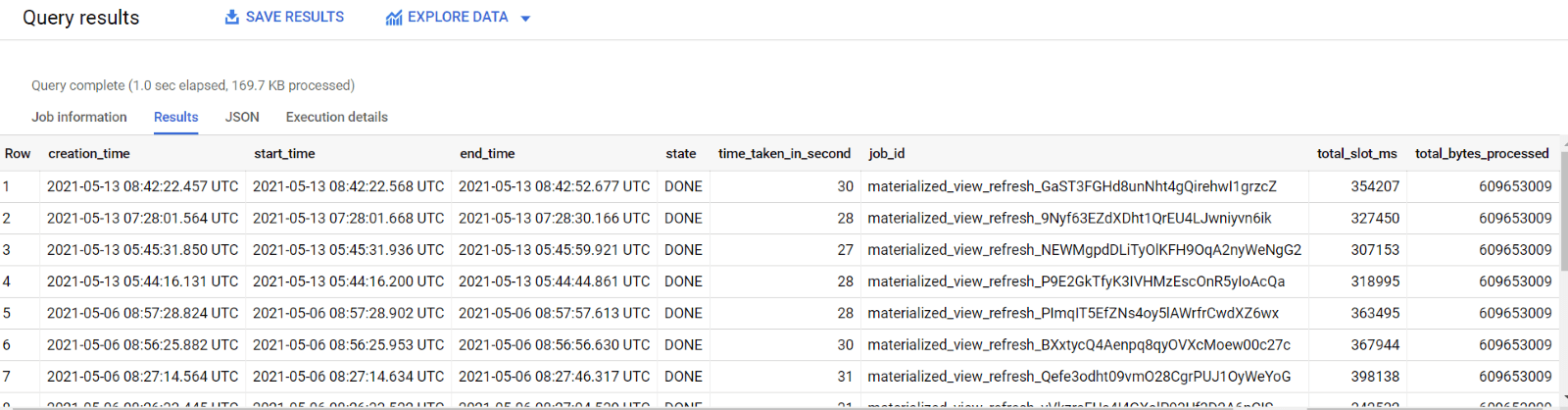Click the end_time column header

pyautogui.click(x=487, y=153)
